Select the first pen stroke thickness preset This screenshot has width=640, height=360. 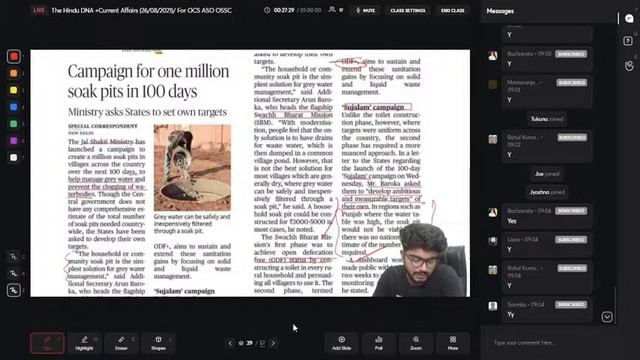(x=13, y=257)
